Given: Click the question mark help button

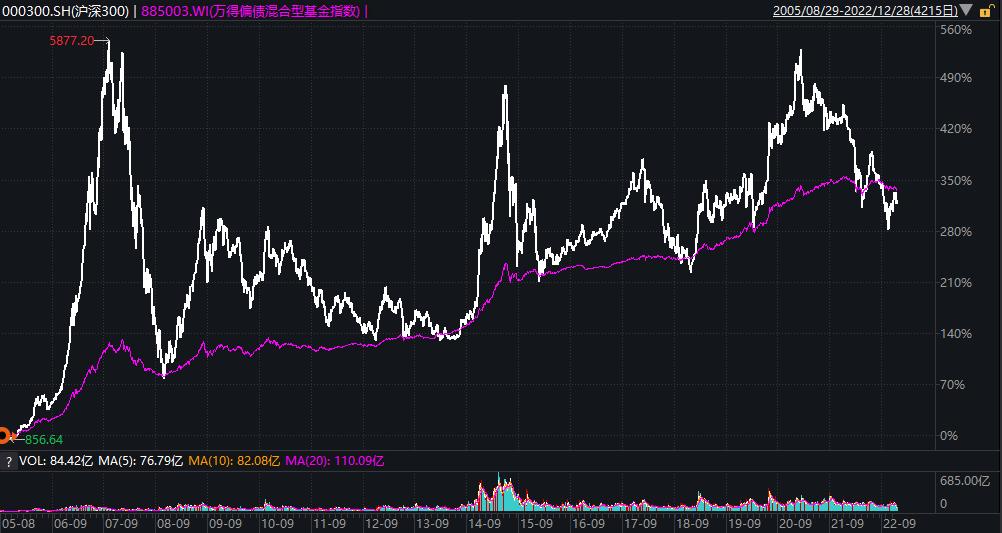Looking at the screenshot, I should (8, 461).
